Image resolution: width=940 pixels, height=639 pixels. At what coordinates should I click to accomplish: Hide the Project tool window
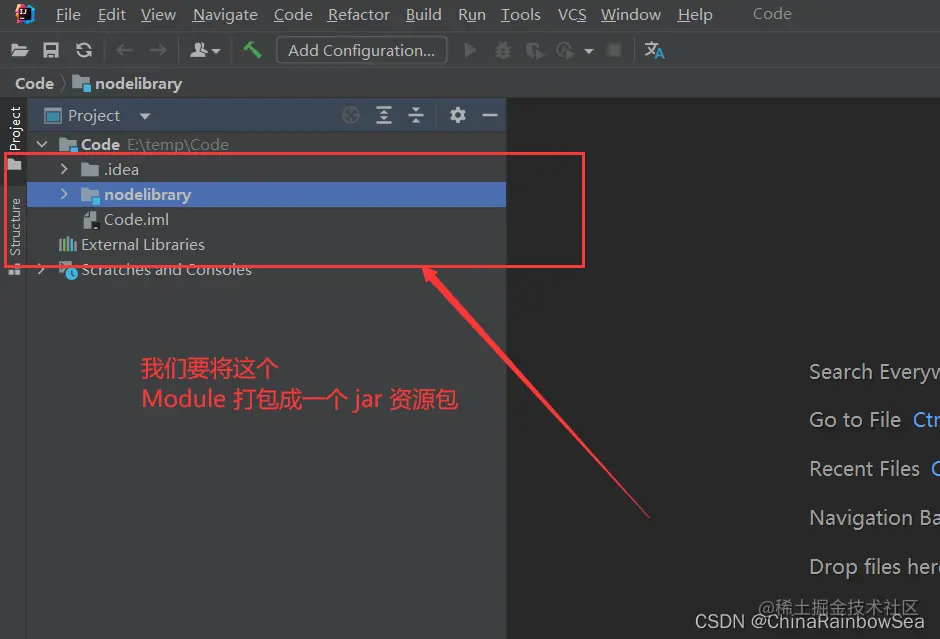(489, 115)
